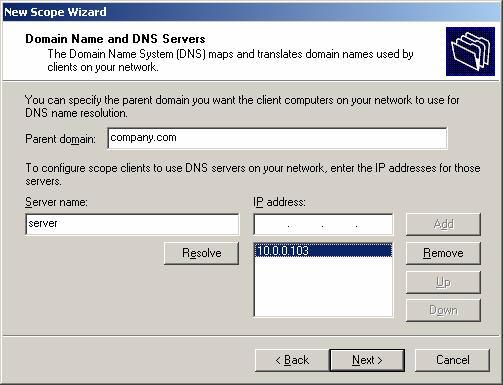Select 10.0.0.103 in the IP list
This screenshot has width=503, height=385.
pyautogui.click(x=323, y=251)
